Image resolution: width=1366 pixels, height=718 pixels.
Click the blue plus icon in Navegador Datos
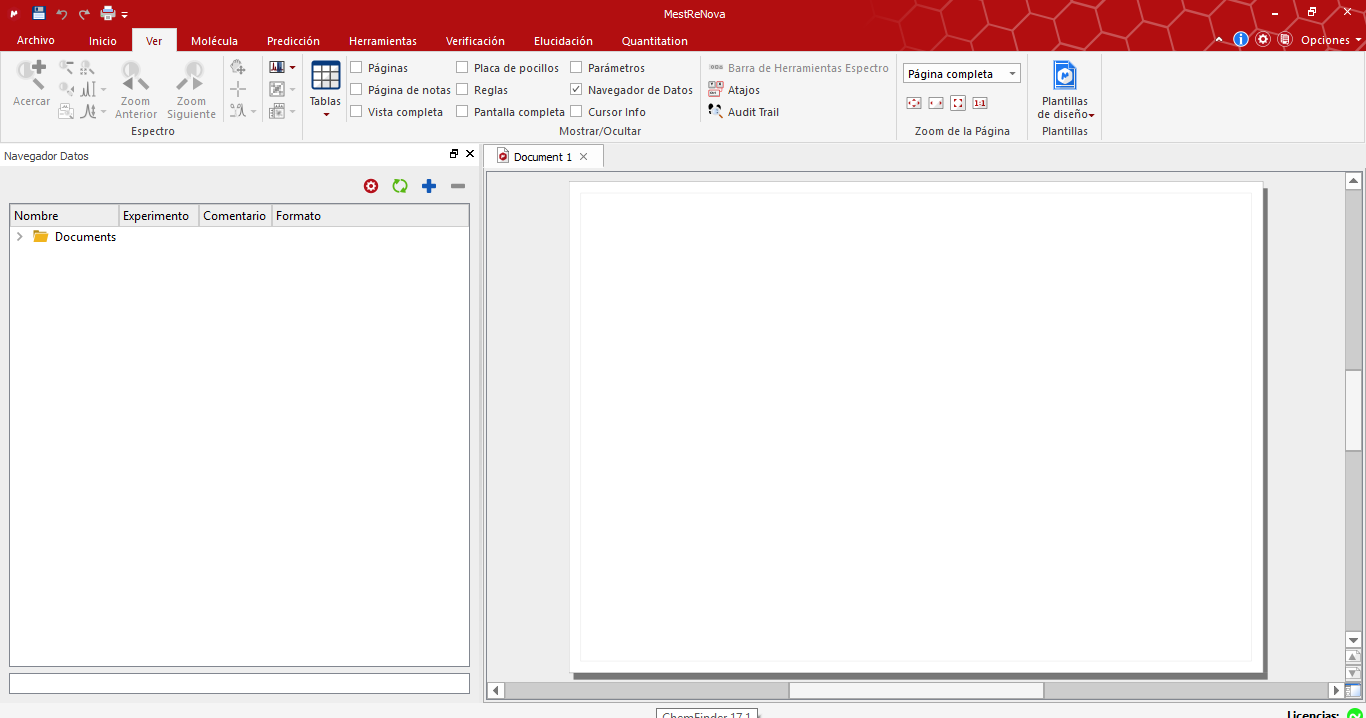click(x=429, y=186)
